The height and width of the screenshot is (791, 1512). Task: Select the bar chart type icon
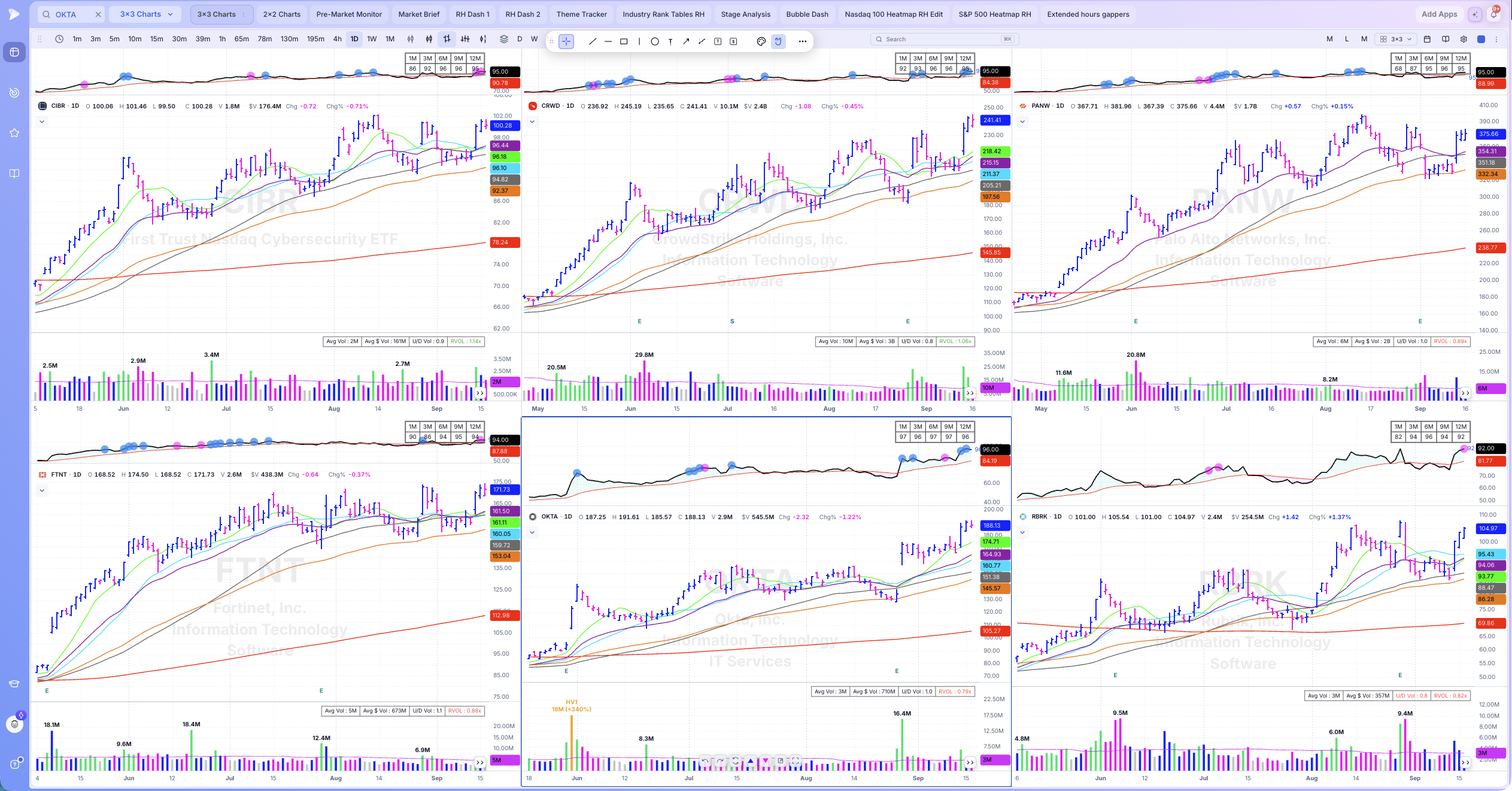click(447, 39)
